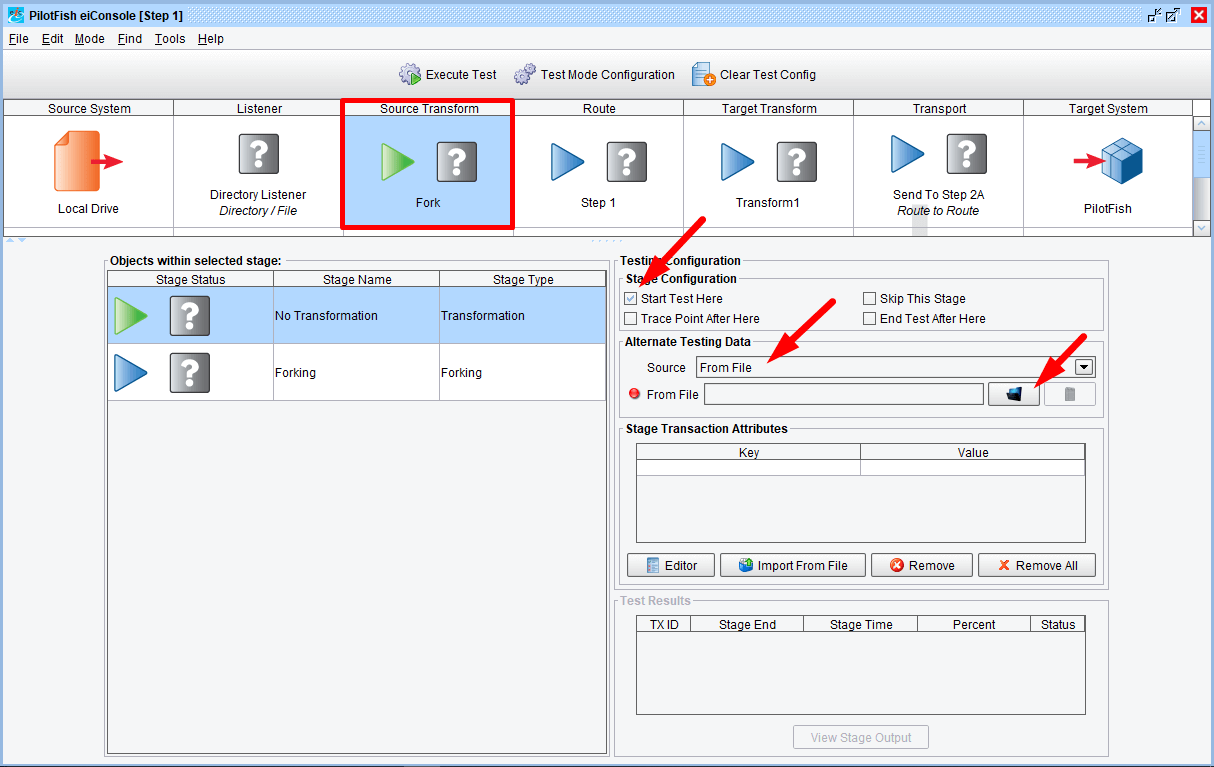Click the Stage Name column header
1214x767 pixels.
[357, 279]
